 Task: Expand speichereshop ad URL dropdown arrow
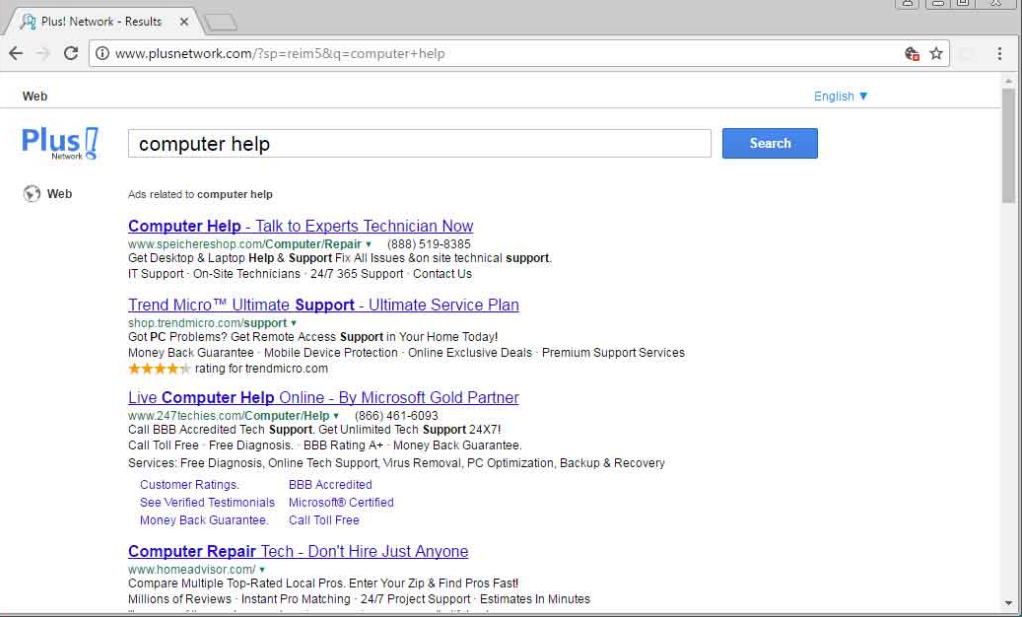tap(369, 244)
